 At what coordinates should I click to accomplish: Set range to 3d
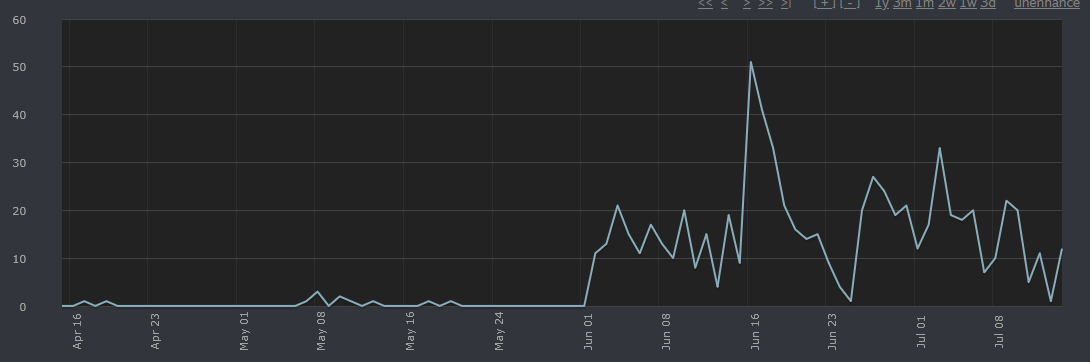point(988,3)
